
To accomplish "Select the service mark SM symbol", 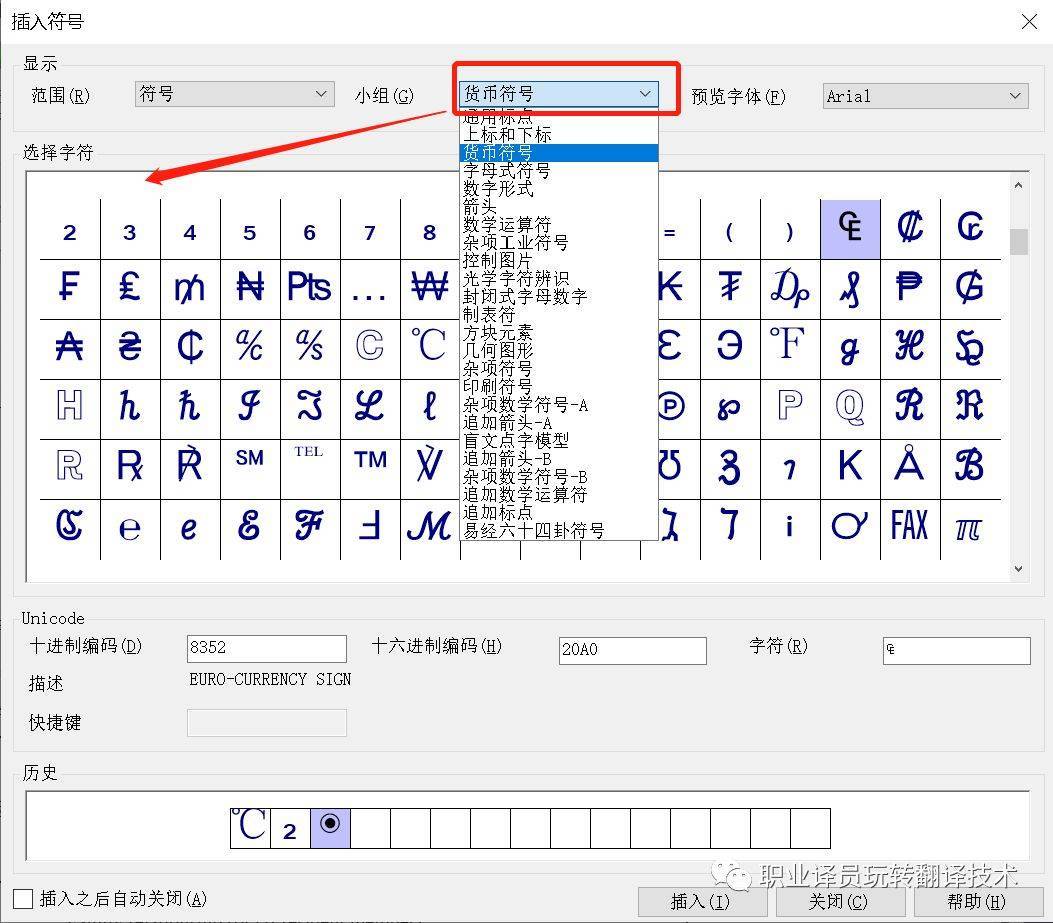I will tap(250, 458).
